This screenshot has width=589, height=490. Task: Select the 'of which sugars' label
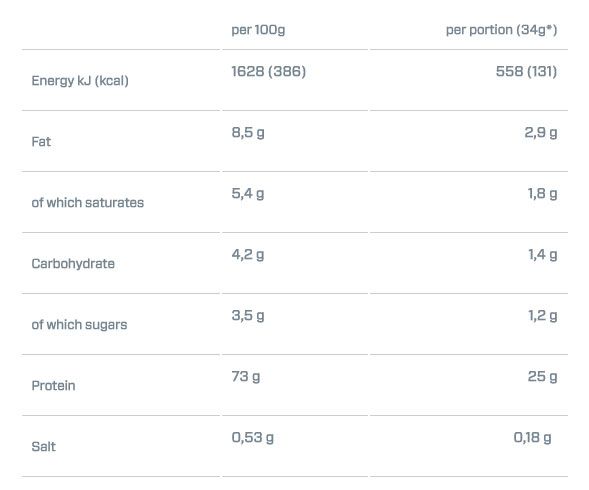click(x=79, y=325)
